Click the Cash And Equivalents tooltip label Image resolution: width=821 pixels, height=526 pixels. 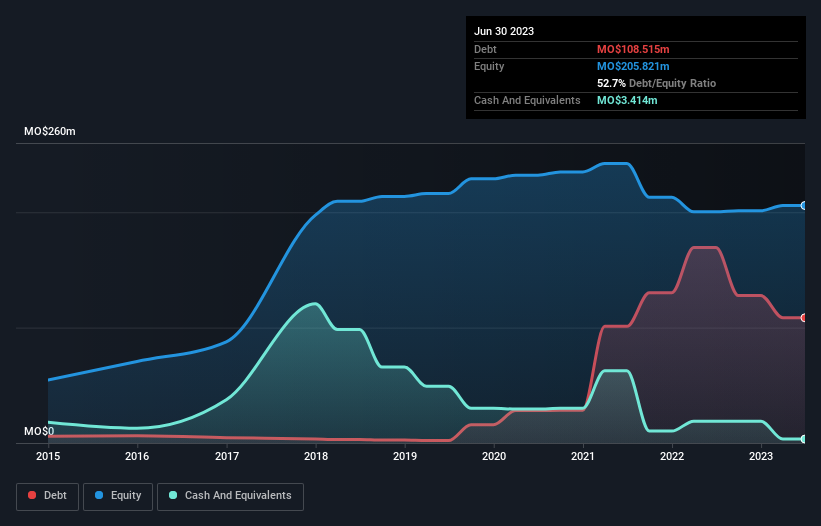click(527, 100)
